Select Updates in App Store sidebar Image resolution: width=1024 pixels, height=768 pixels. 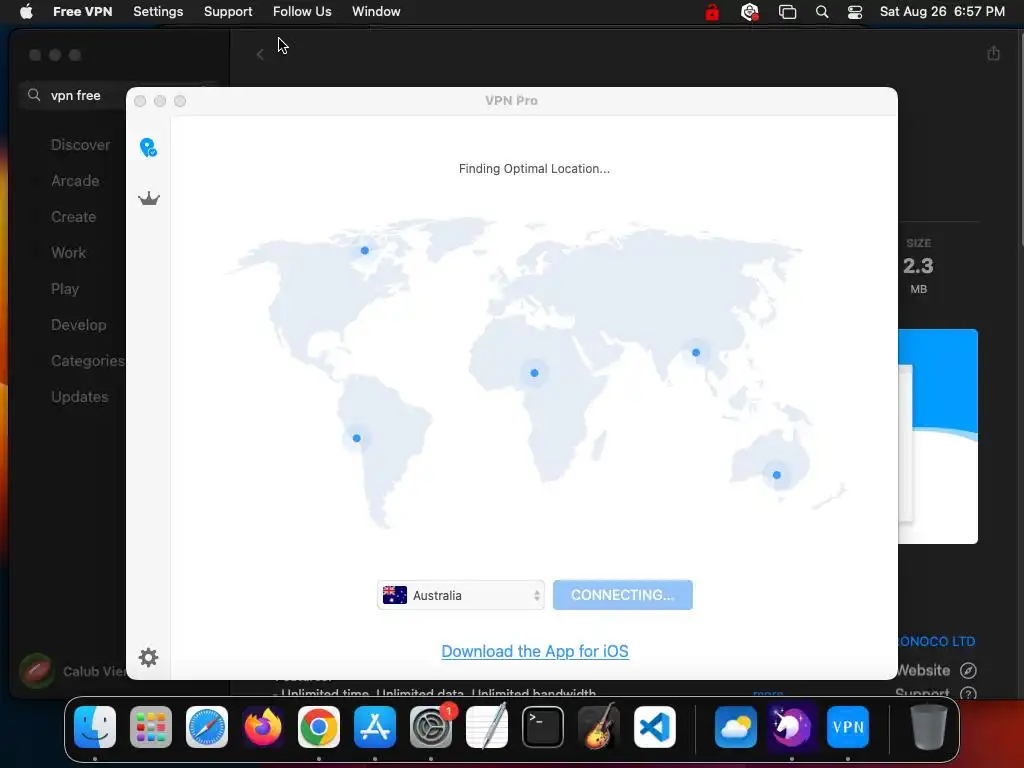tap(80, 396)
